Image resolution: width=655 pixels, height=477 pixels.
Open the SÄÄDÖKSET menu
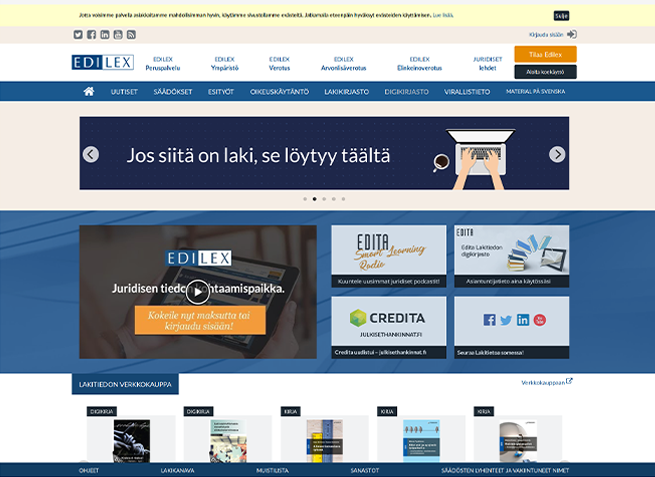point(173,91)
